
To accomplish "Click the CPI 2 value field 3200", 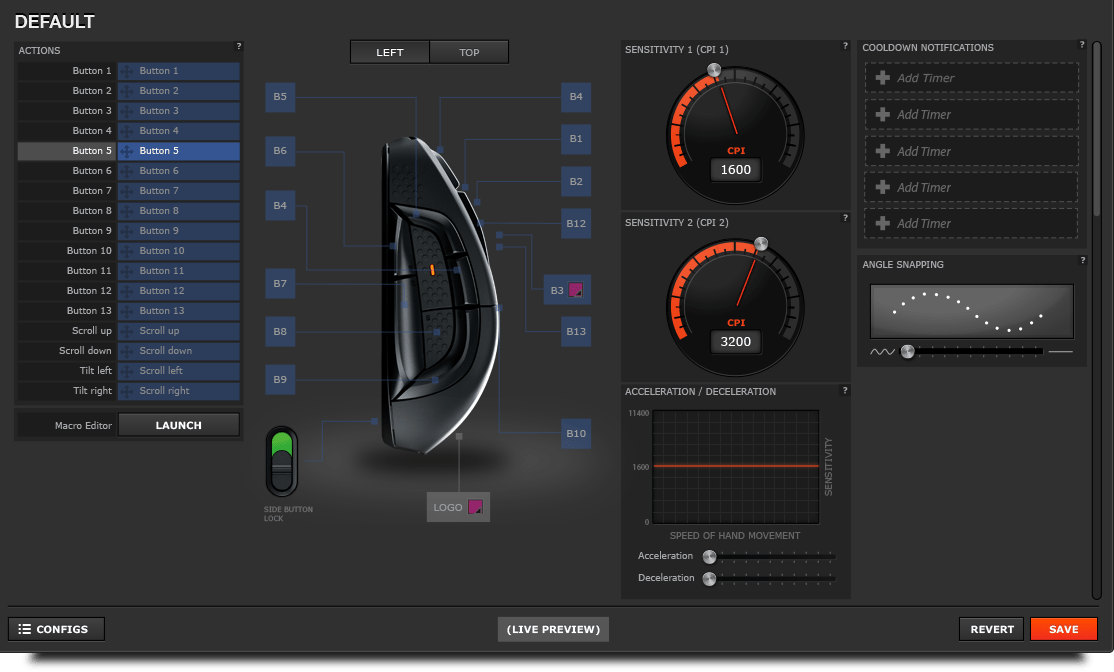I will (736, 342).
